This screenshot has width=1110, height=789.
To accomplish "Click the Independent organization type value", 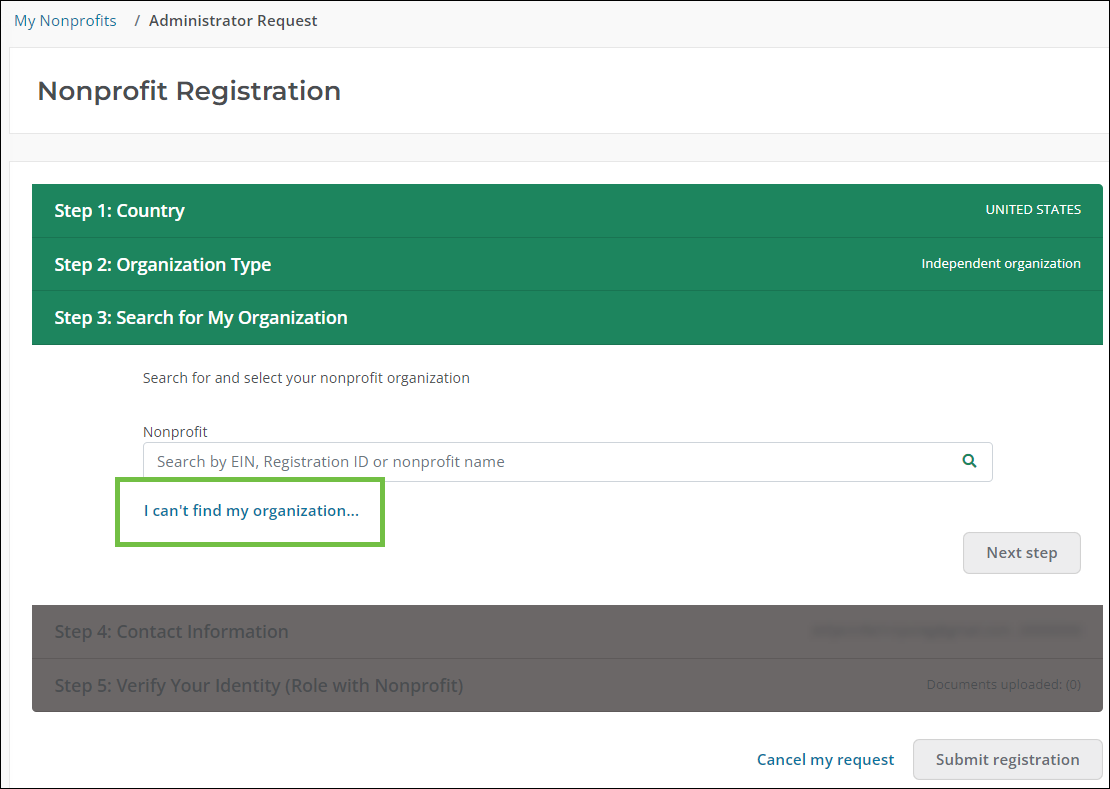I will coord(1000,264).
